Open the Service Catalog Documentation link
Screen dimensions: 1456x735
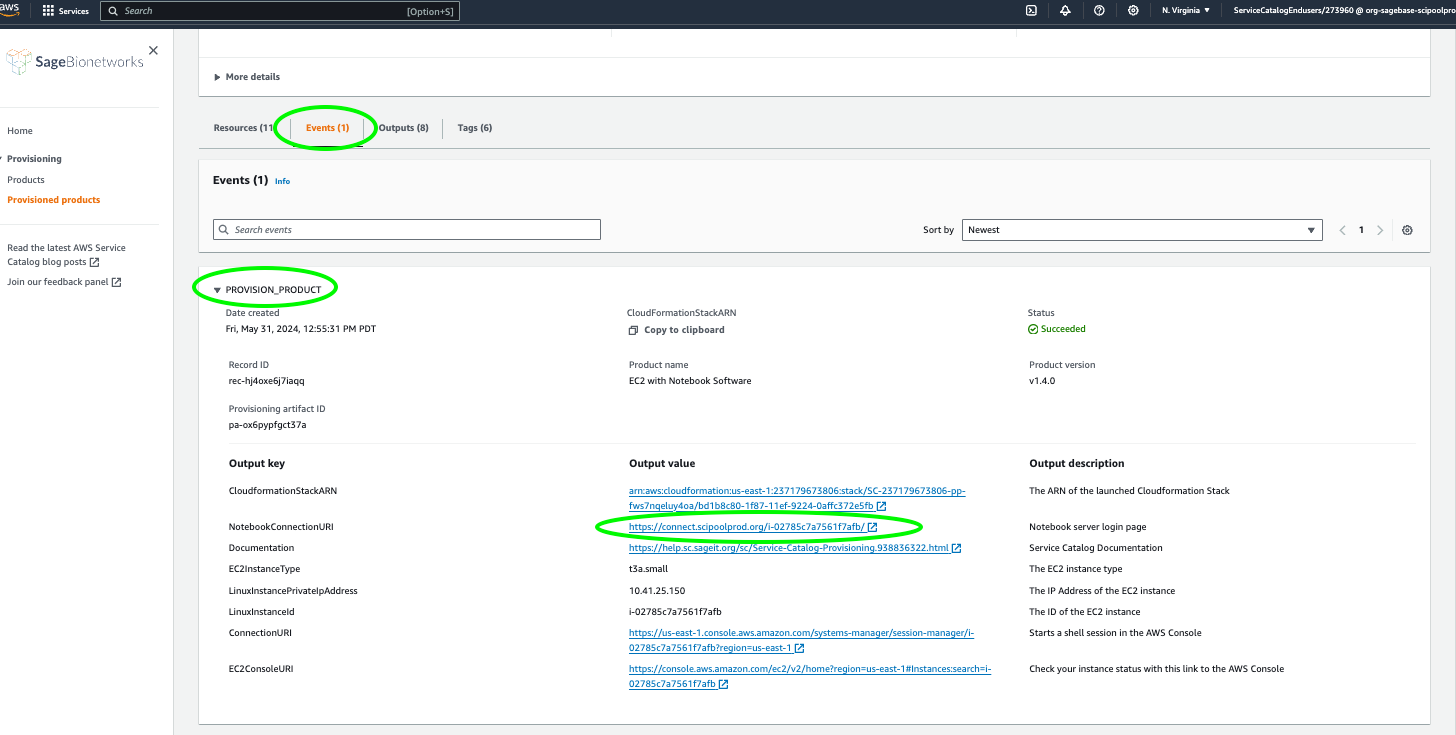[x=789, y=548]
